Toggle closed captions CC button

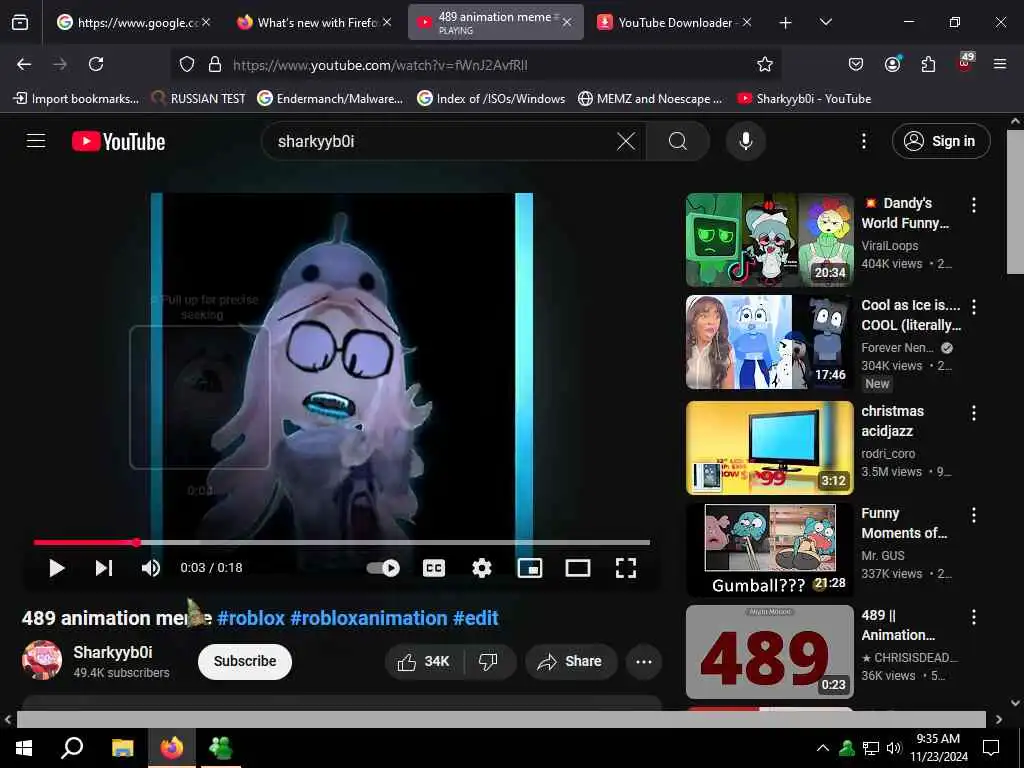(x=434, y=568)
